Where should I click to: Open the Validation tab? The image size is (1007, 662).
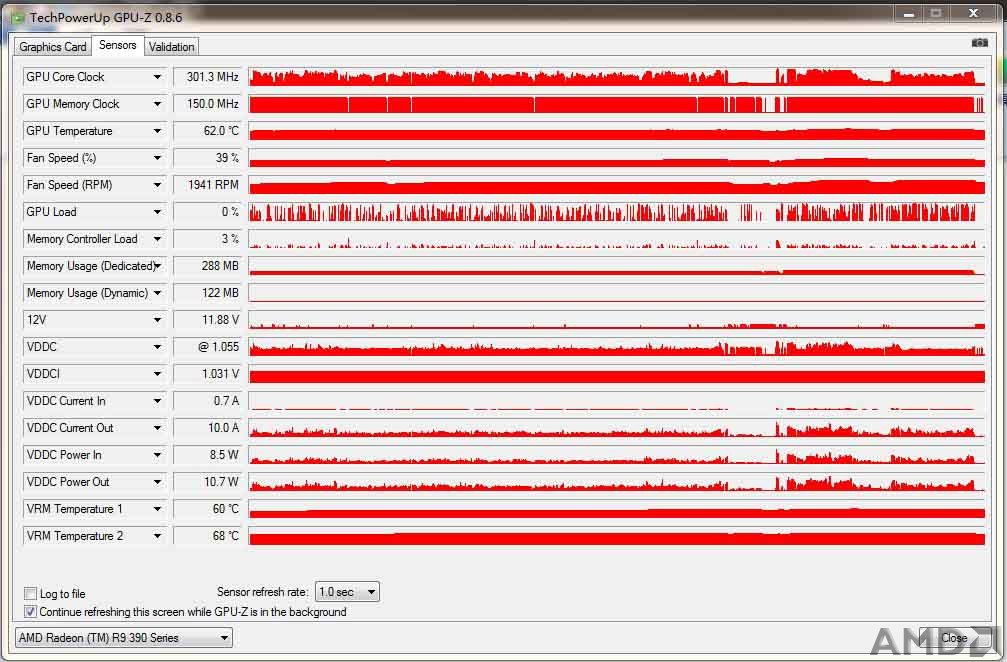pyautogui.click(x=171, y=46)
